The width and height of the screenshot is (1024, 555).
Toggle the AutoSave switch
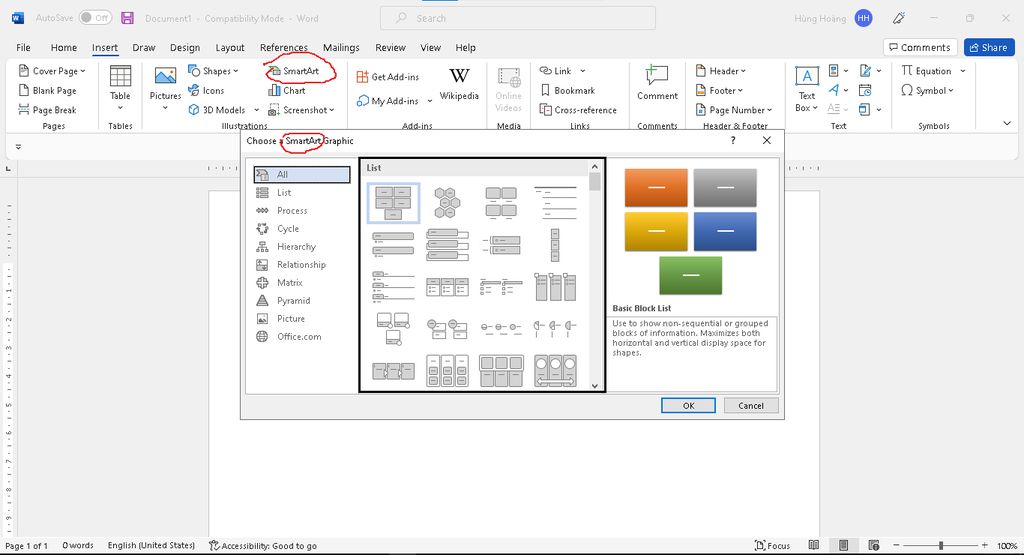pyautogui.click(x=95, y=18)
